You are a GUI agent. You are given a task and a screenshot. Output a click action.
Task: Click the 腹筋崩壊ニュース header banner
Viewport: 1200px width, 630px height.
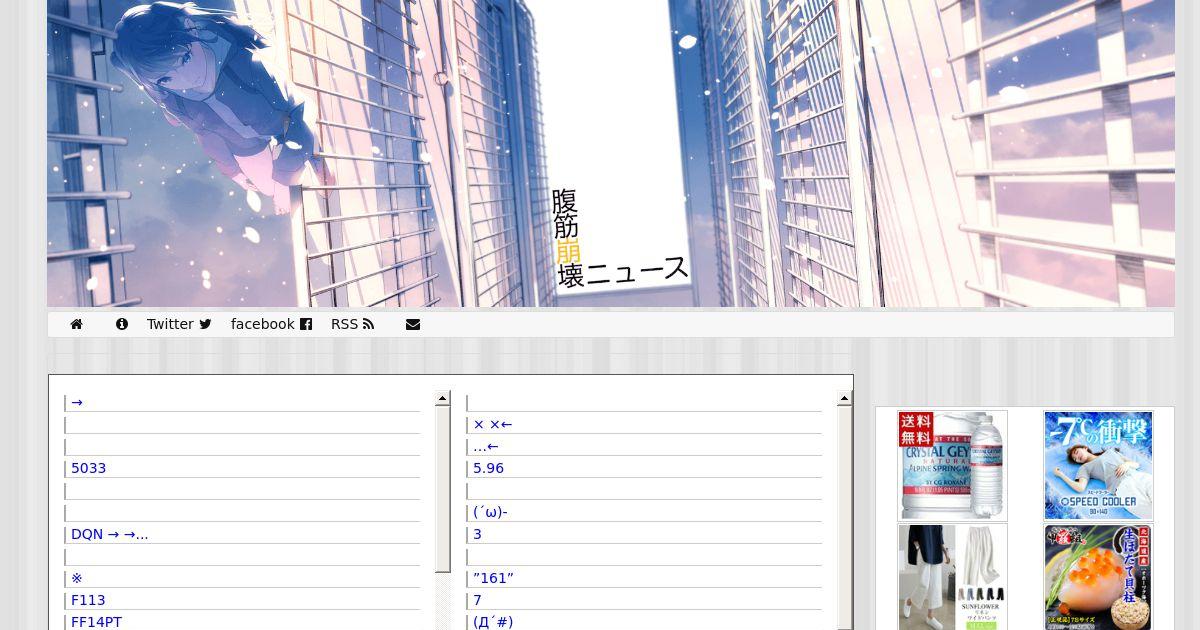(x=611, y=153)
